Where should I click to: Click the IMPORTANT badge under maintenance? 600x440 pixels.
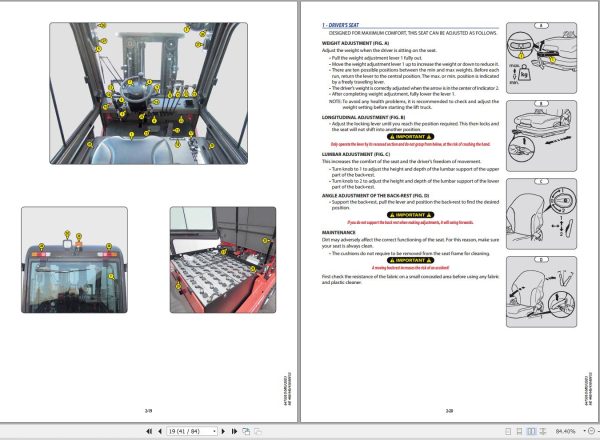[410, 260]
